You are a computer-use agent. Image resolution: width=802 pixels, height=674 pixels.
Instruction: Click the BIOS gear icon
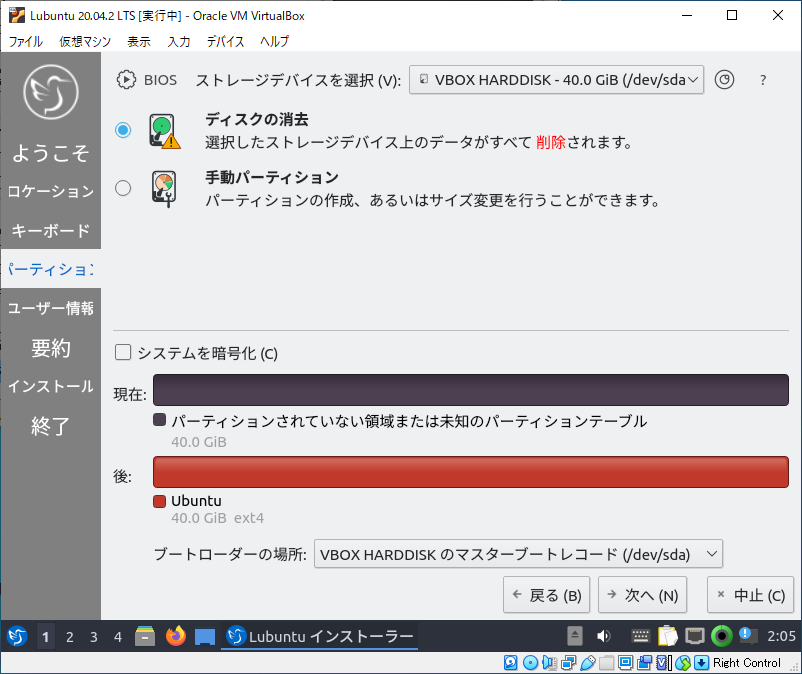126,80
